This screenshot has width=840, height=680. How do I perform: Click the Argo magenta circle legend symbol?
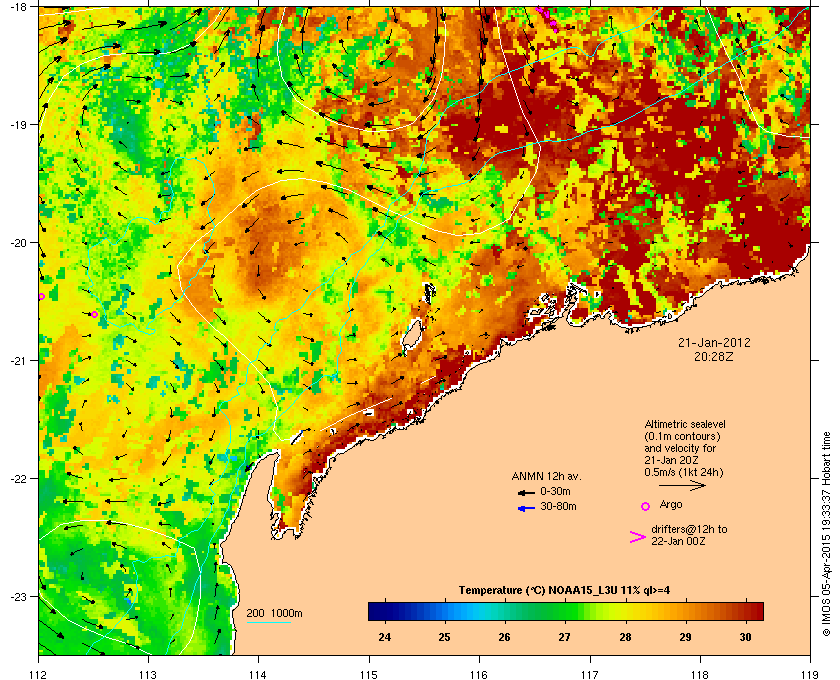(x=646, y=506)
